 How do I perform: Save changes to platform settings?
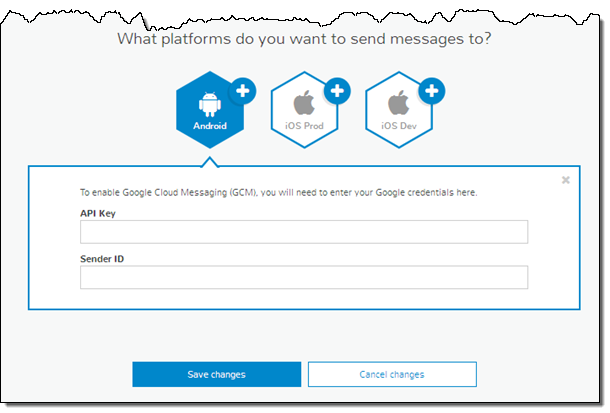coord(216,374)
